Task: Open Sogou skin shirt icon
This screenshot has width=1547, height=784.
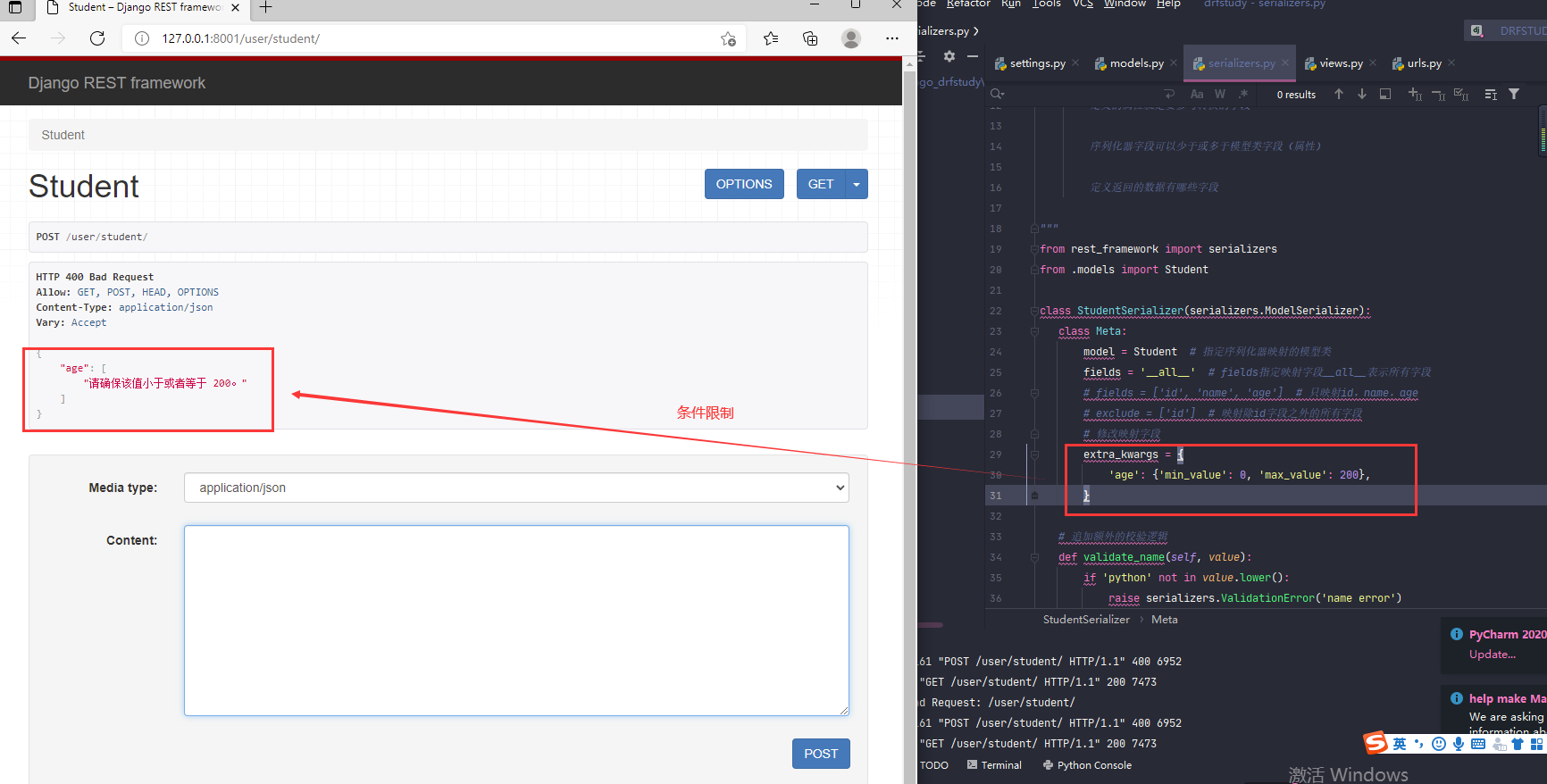Action: [1517, 744]
